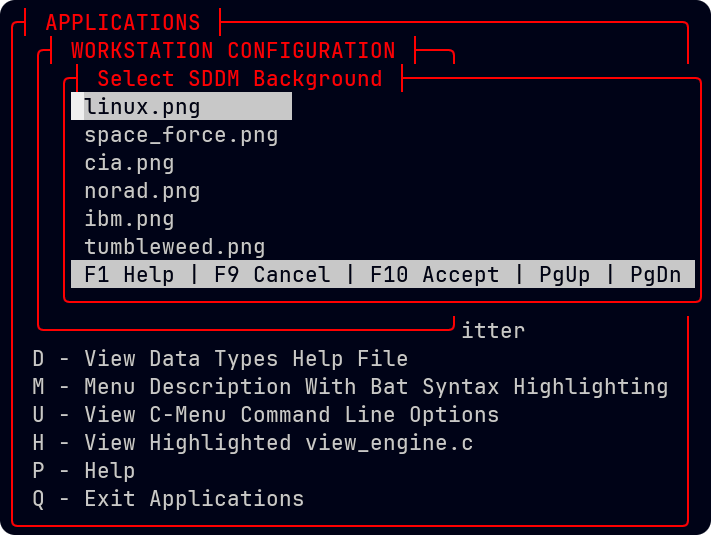The image size is (711, 535).
Task: Choose the space_force.png background file
Action: tap(181, 135)
